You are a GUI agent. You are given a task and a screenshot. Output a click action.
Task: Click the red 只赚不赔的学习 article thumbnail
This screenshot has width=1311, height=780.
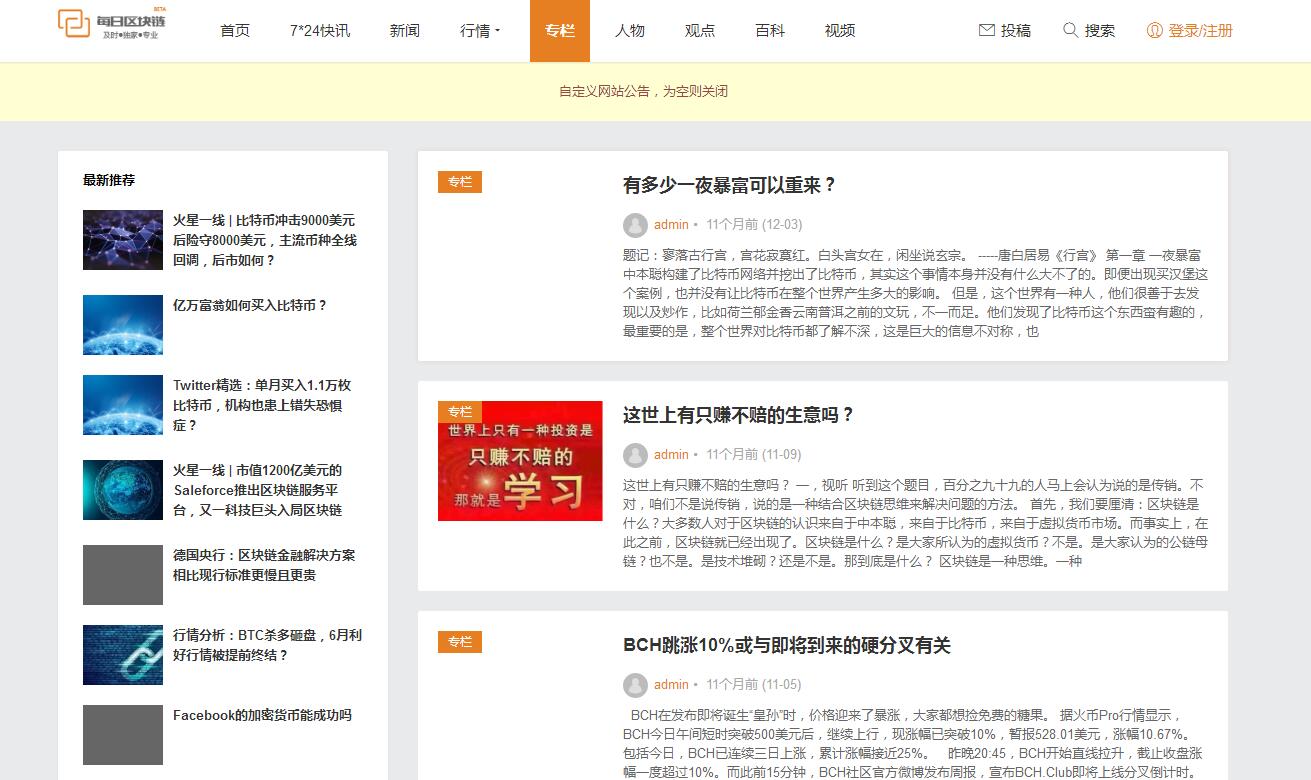pos(520,461)
